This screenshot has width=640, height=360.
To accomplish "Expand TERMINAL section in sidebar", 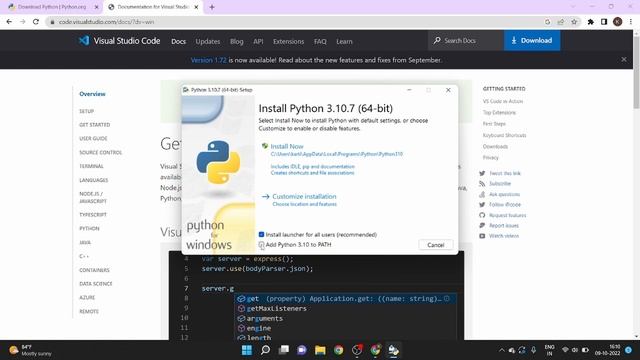I will [x=91, y=166].
